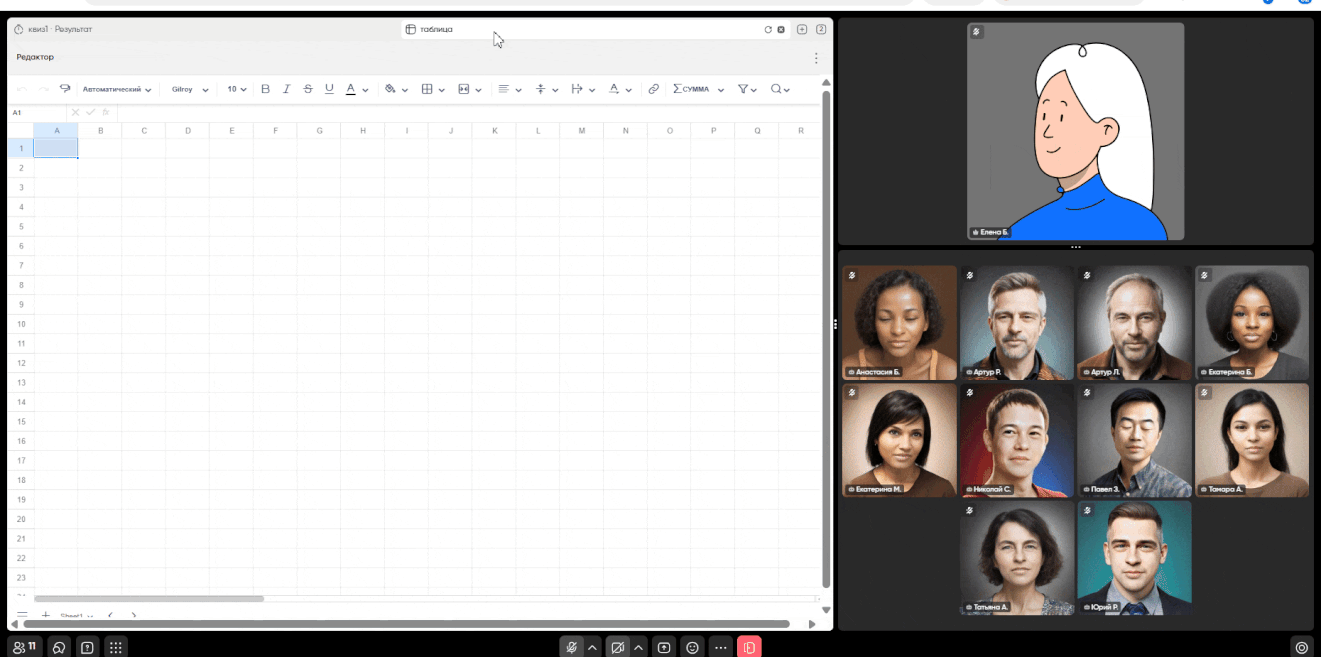Open the Gilroy font family dropdown
1321x657 pixels.
(x=190, y=89)
